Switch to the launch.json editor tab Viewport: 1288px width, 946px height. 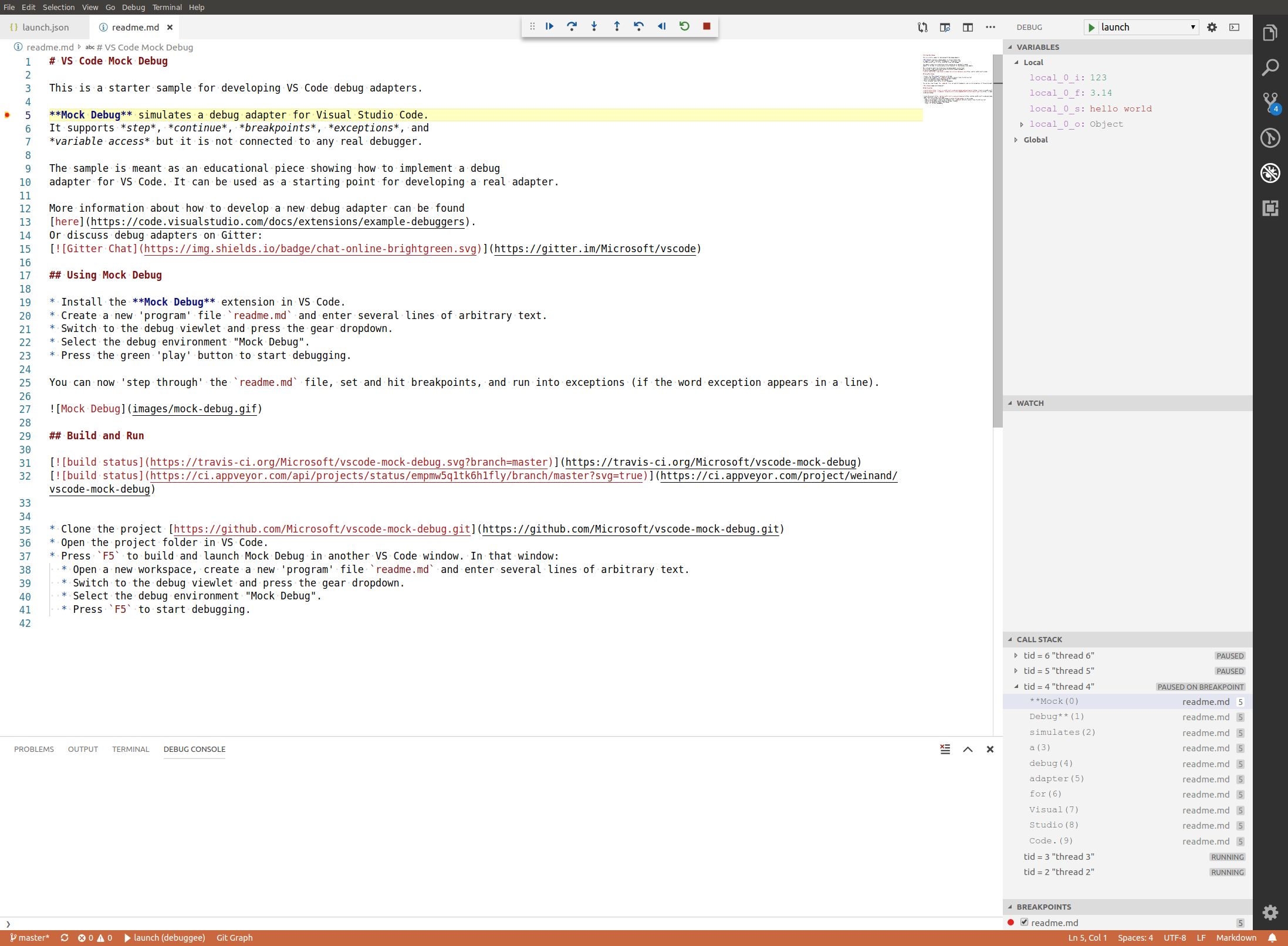[x=45, y=27]
